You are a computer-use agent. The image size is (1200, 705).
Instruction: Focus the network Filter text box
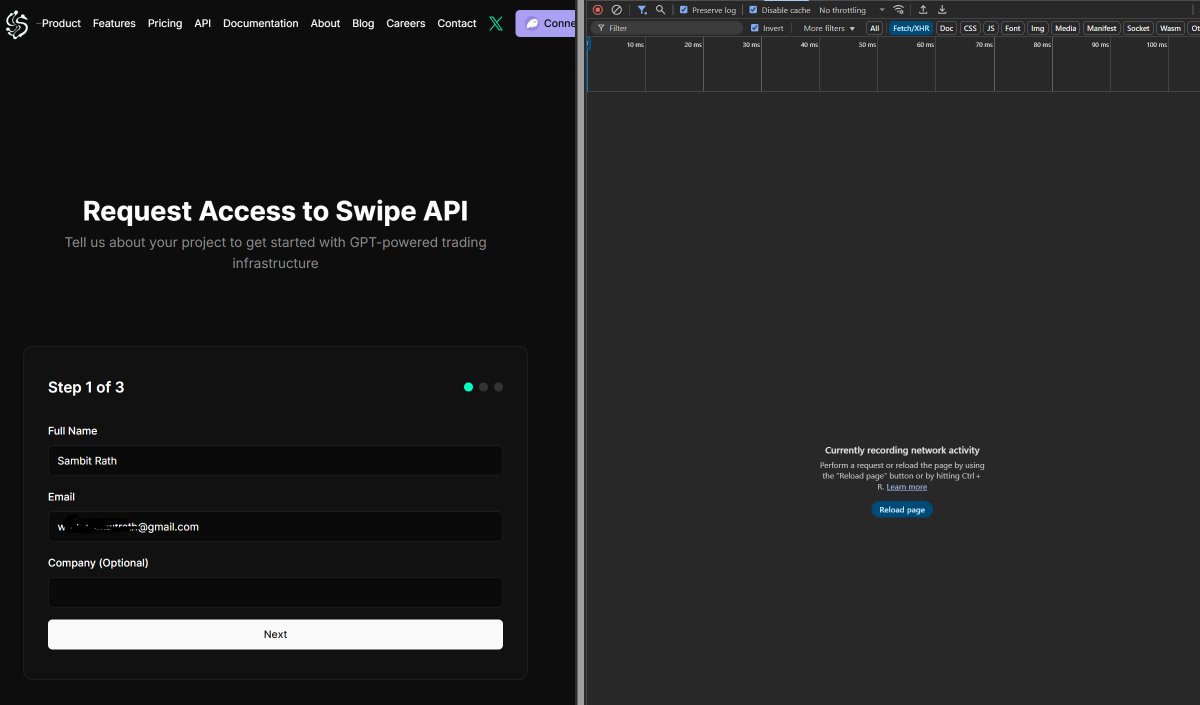coord(668,28)
